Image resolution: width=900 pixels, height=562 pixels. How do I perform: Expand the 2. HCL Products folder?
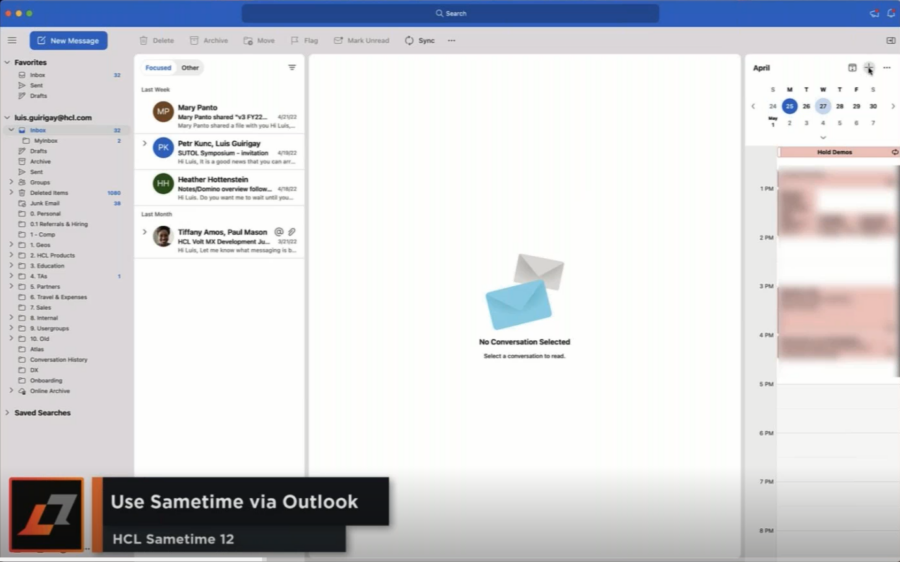[11, 255]
